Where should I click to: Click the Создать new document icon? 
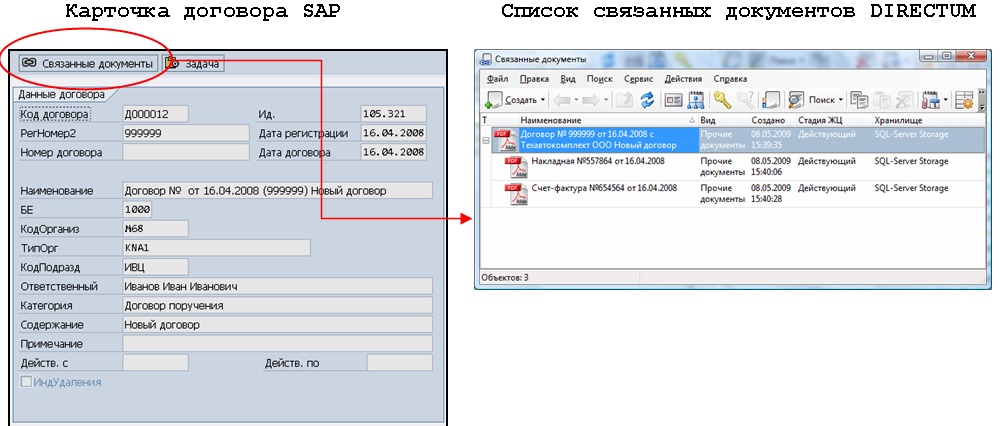coord(494,100)
